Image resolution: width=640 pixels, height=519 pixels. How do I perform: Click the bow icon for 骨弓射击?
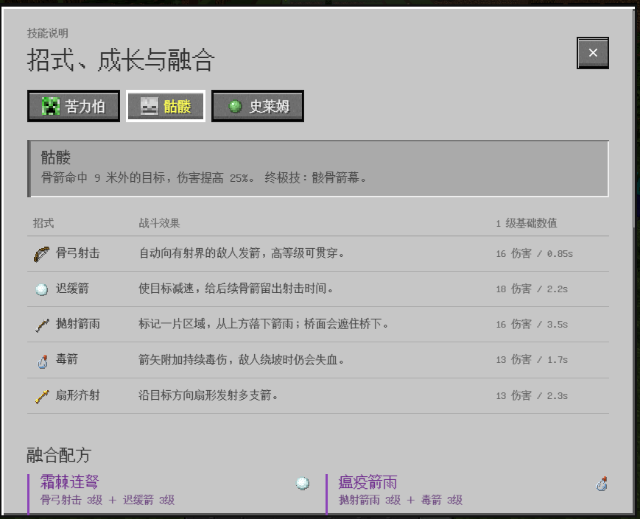[42, 254]
